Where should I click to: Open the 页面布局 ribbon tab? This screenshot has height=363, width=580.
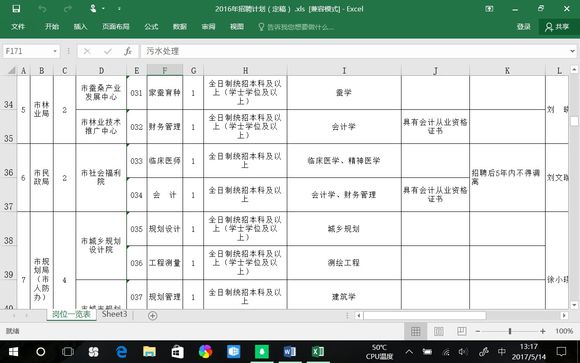point(116,27)
